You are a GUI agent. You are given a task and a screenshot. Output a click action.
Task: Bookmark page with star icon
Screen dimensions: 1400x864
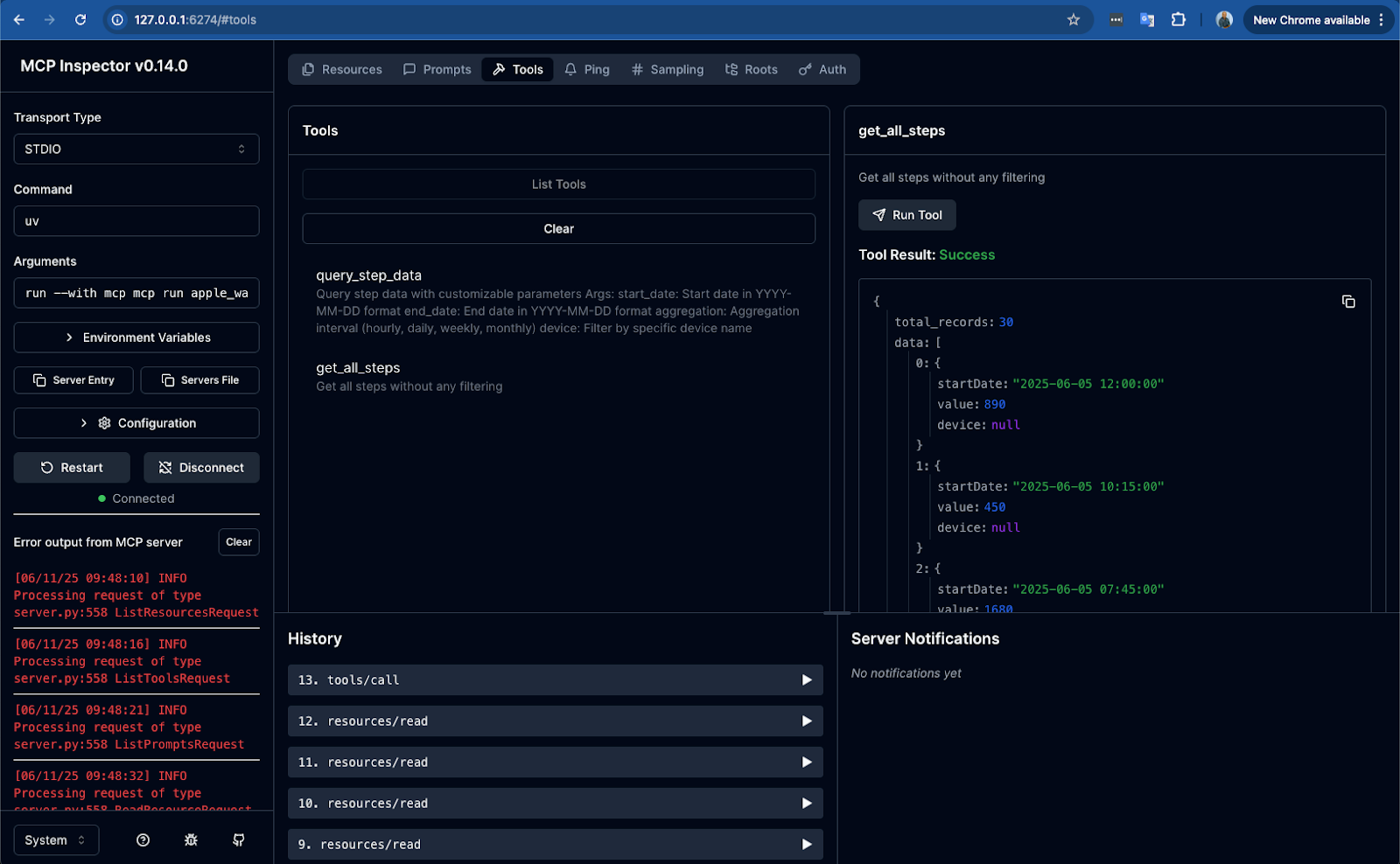click(1073, 20)
